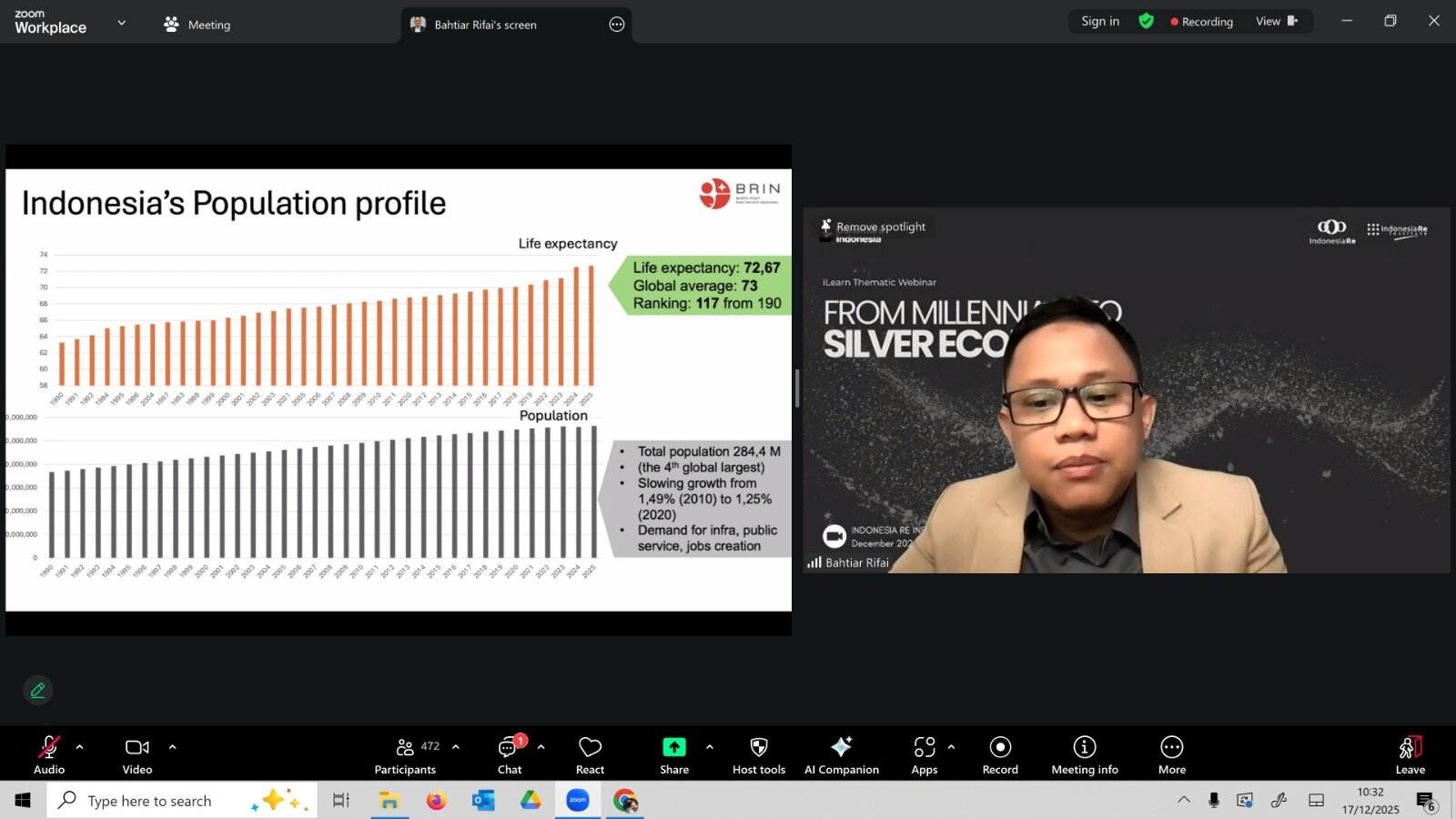Switch to the Meeting tab
Viewport: 1456px width, 819px height.
[197, 25]
